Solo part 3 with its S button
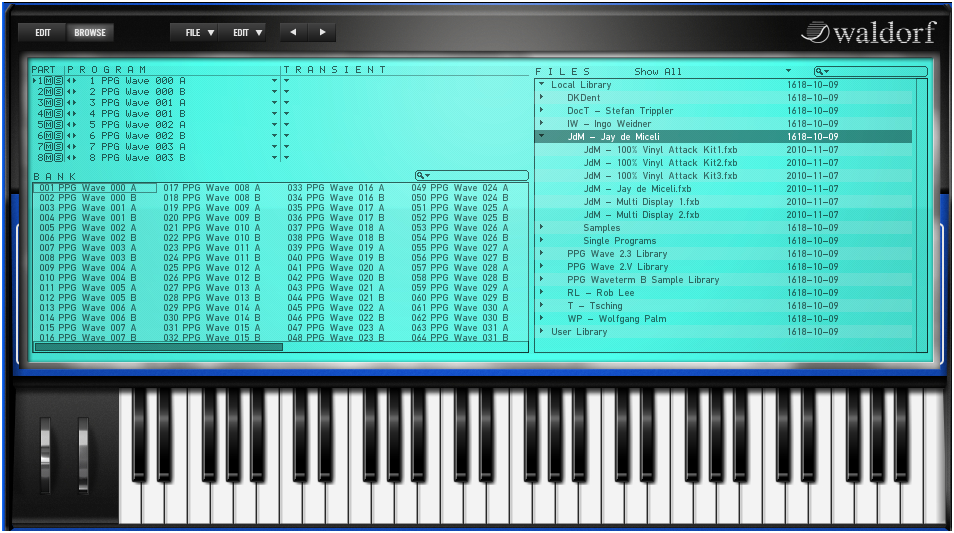This screenshot has width=954, height=533. [58, 103]
